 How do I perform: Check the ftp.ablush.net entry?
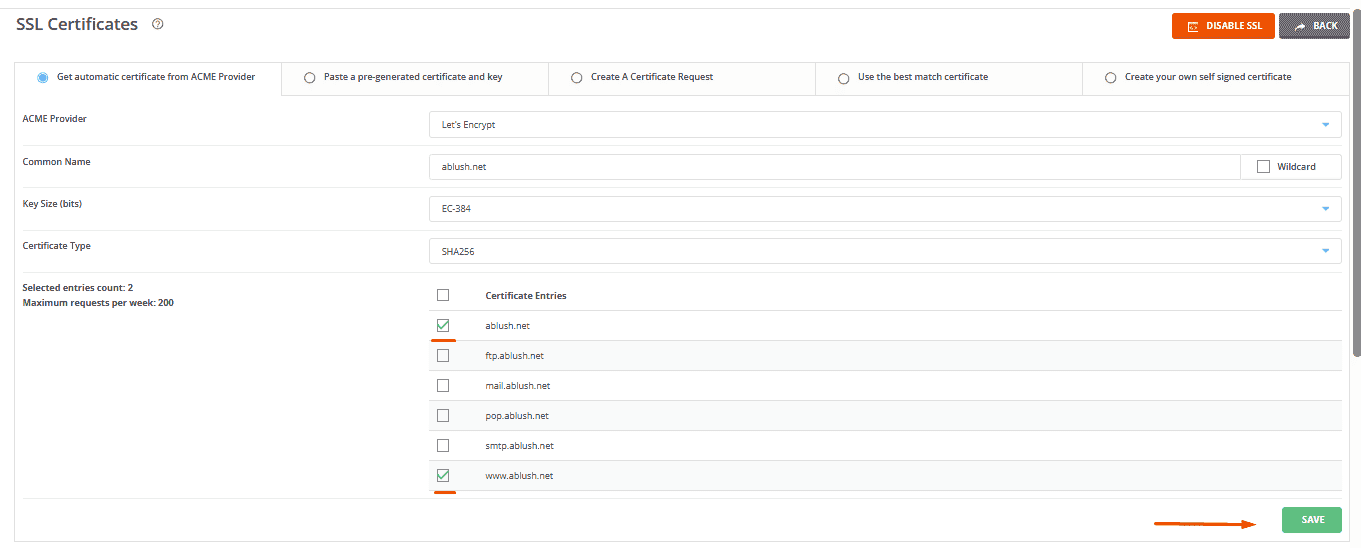coord(443,355)
